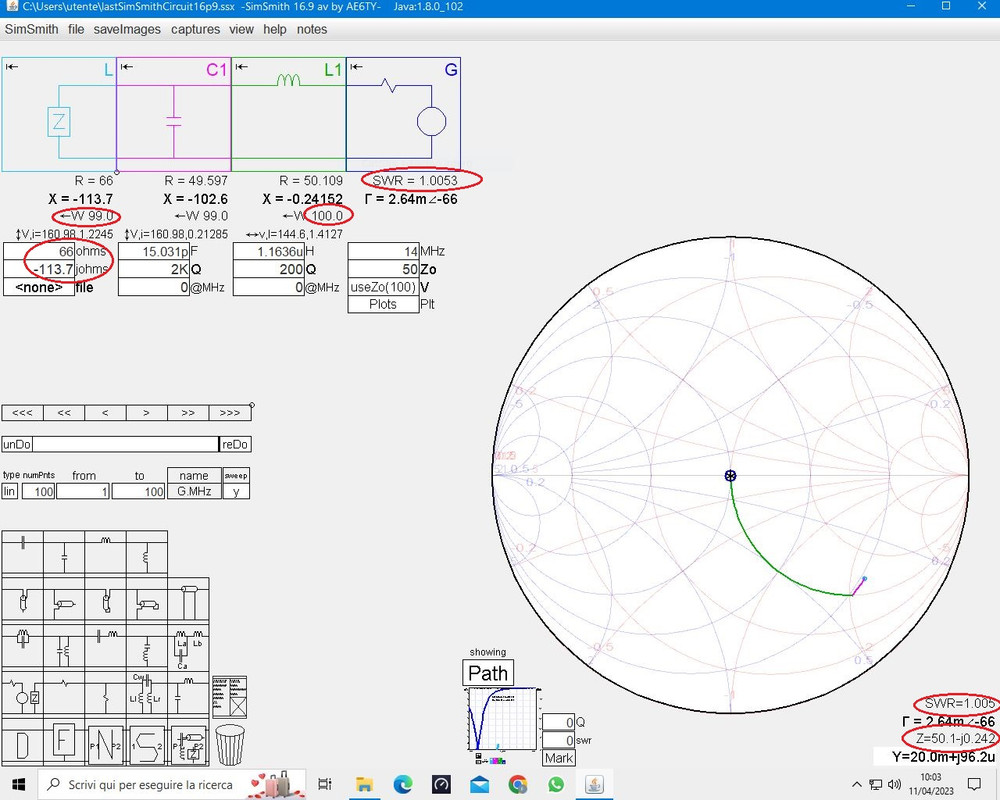This screenshot has width=1000, height=800.
Task: Edit the -113.7 johms reactance field
Action: click(39, 269)
